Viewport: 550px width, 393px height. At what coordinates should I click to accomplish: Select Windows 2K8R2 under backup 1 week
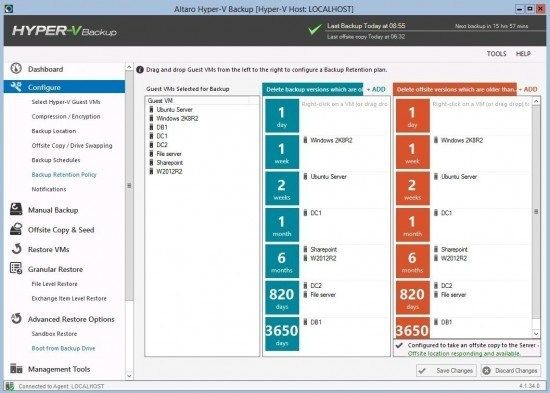[331, 140]
